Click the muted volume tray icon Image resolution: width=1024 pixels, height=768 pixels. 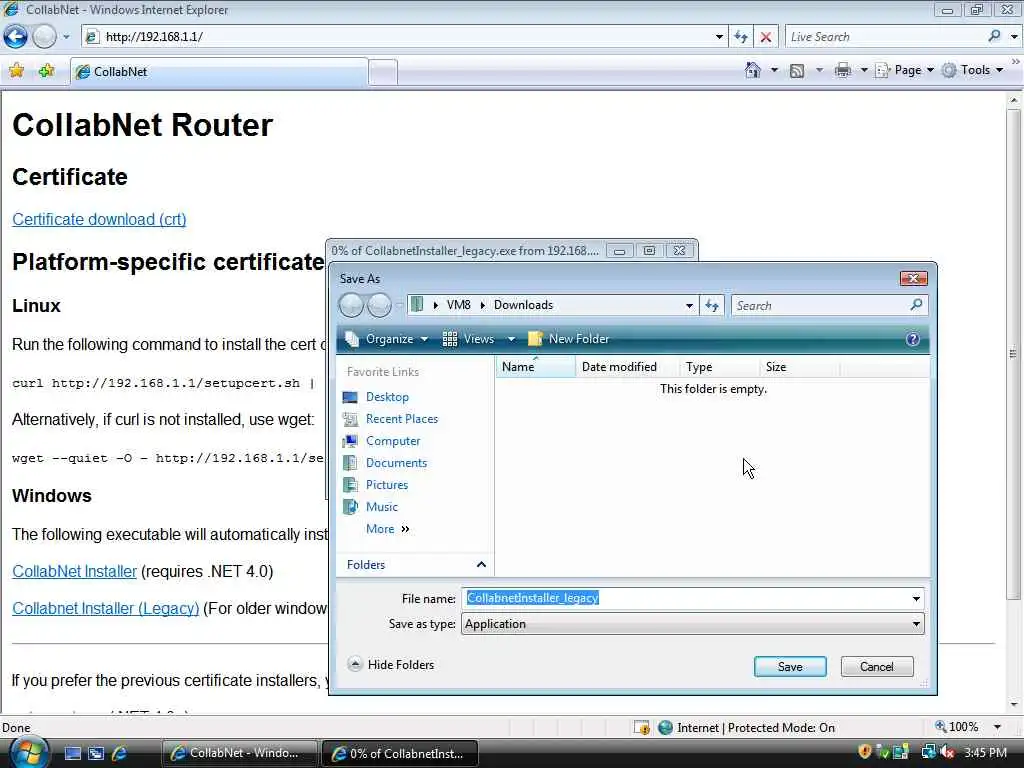tap(946, 752)
